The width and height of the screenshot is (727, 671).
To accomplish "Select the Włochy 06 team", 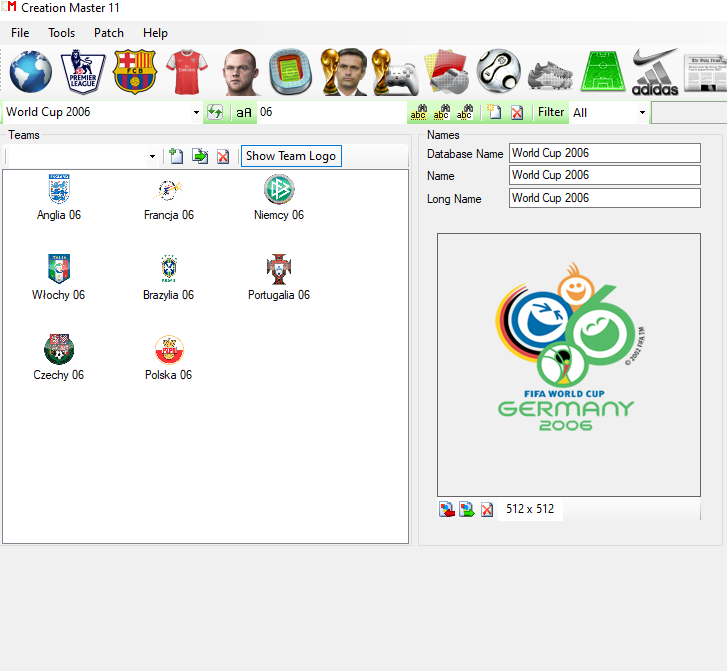I will click(58, 278).
